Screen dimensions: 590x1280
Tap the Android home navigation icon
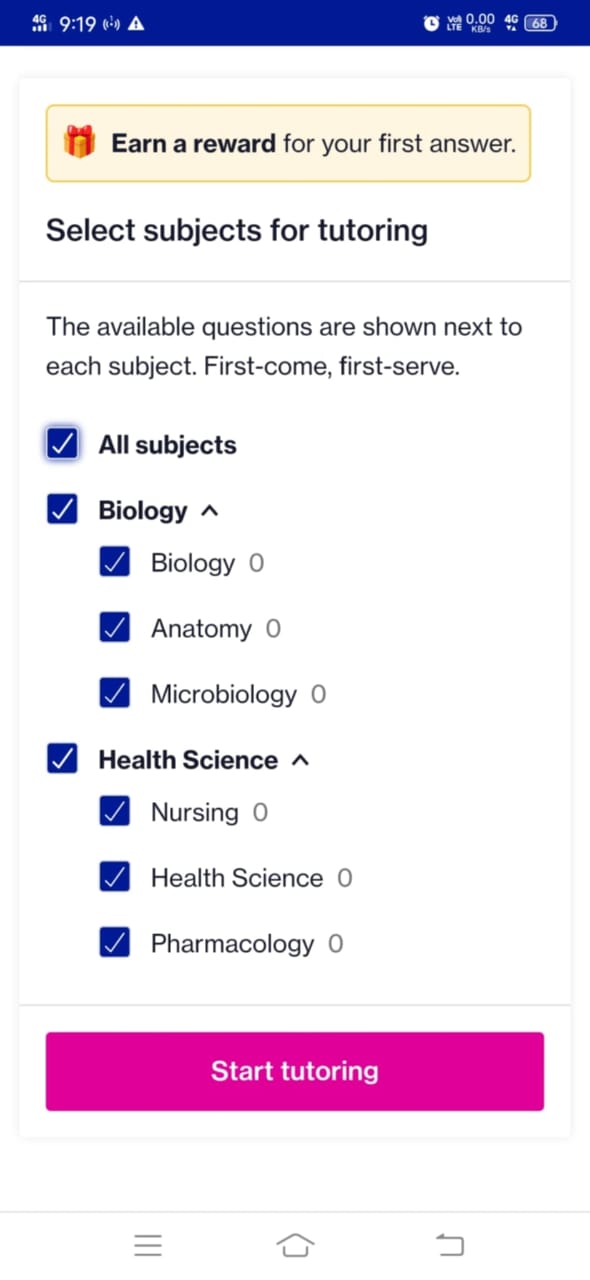295,1245
